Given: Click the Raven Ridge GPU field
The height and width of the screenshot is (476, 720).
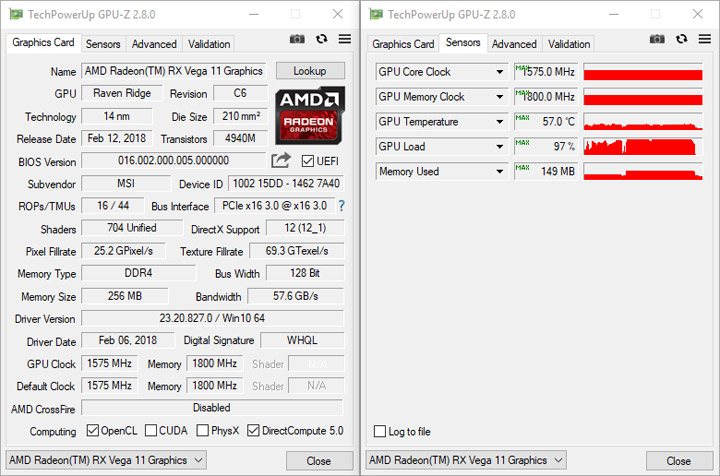Looking at the screenshot, I should point(122,93).
